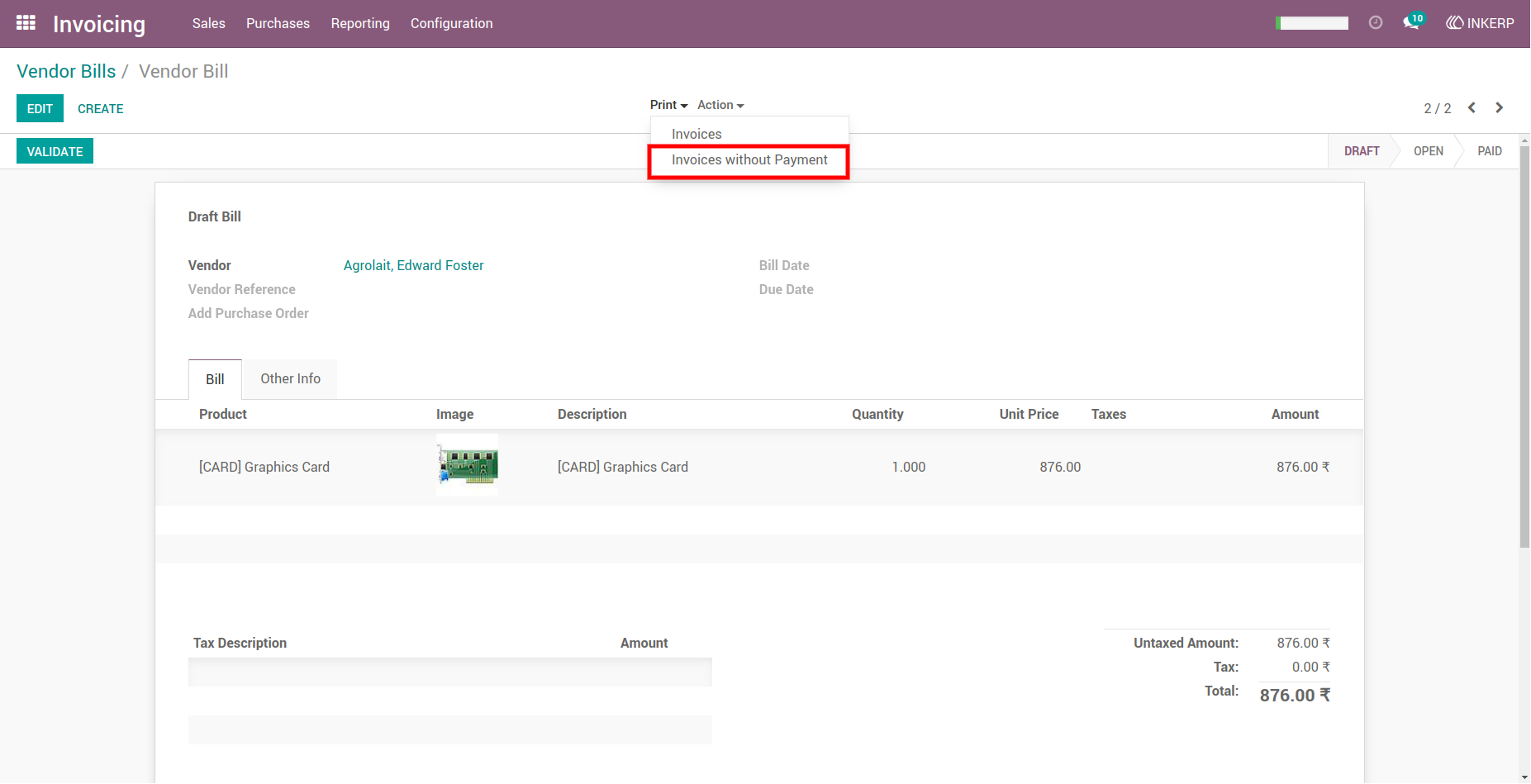Select the Bill tab
Screen dimensions: 1531x784
215,379
